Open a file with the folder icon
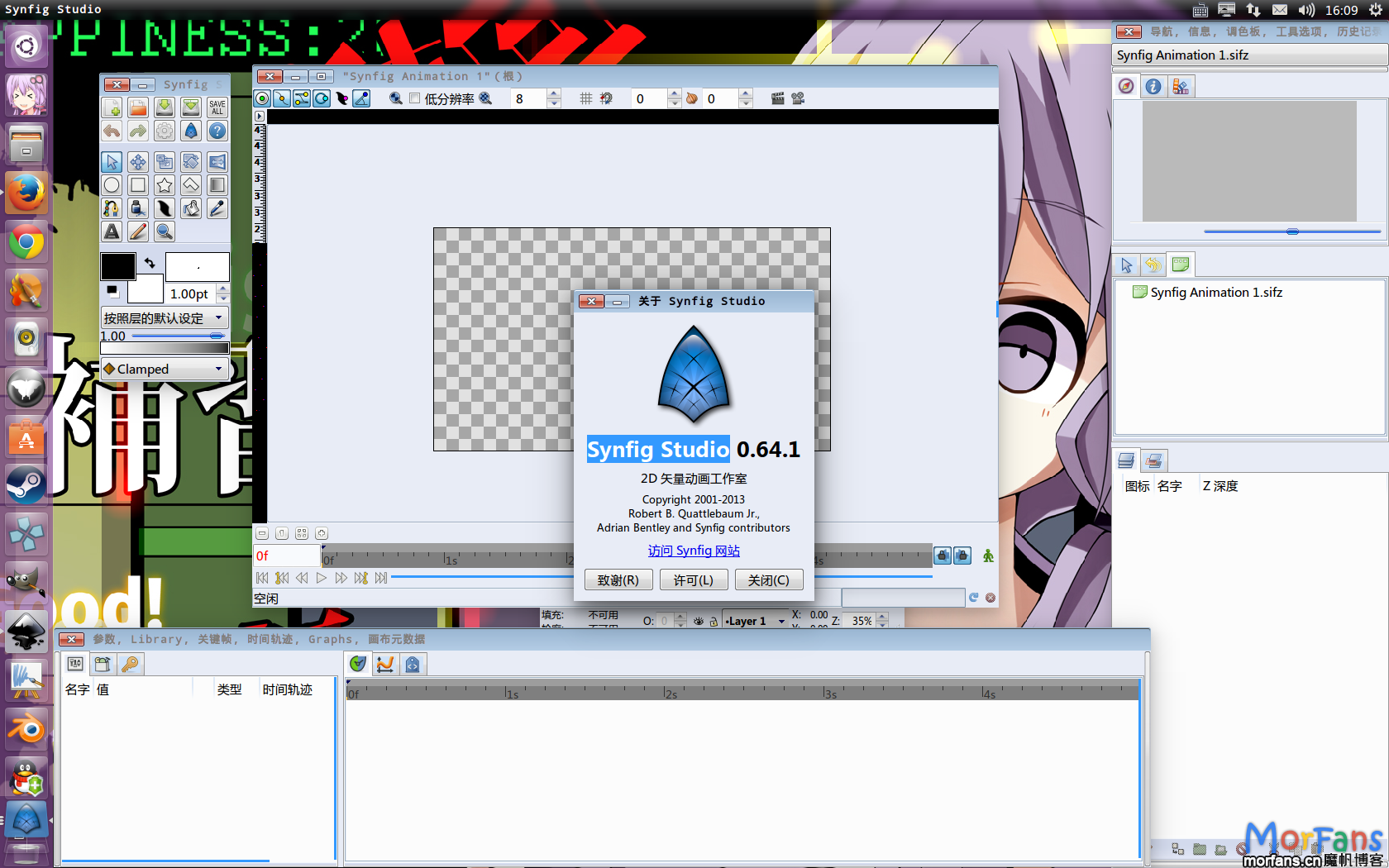Screen dimensions: 1389x868 (x=138, y=107)
